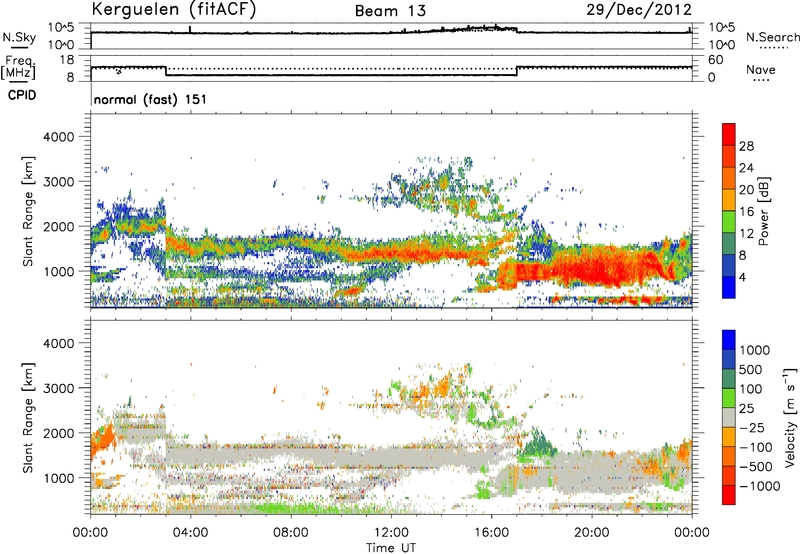Click the '60' tick on Nave axis
Screen dimensions: 800x554
[715, 60]
